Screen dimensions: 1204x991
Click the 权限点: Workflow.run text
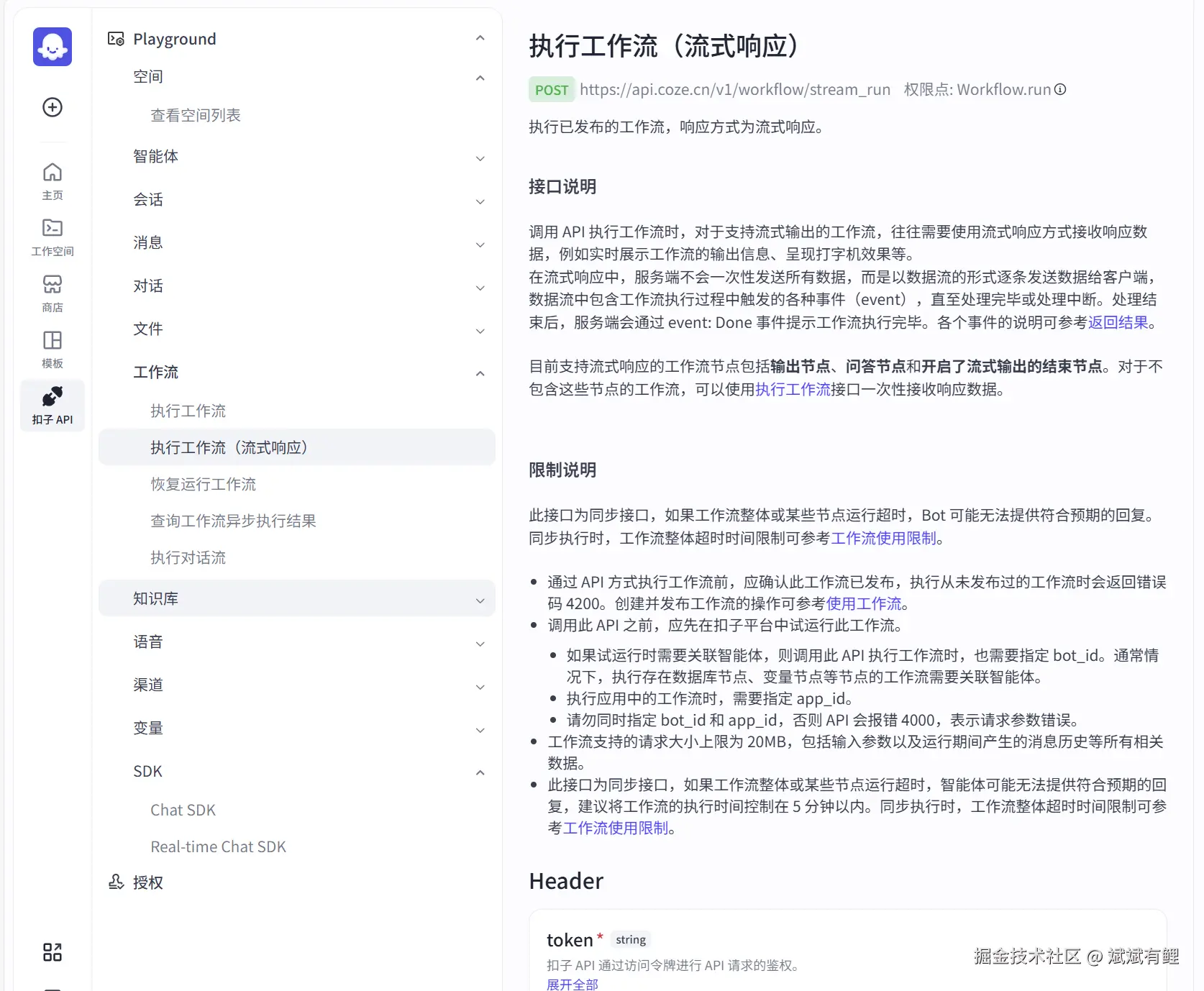(977, 89)
